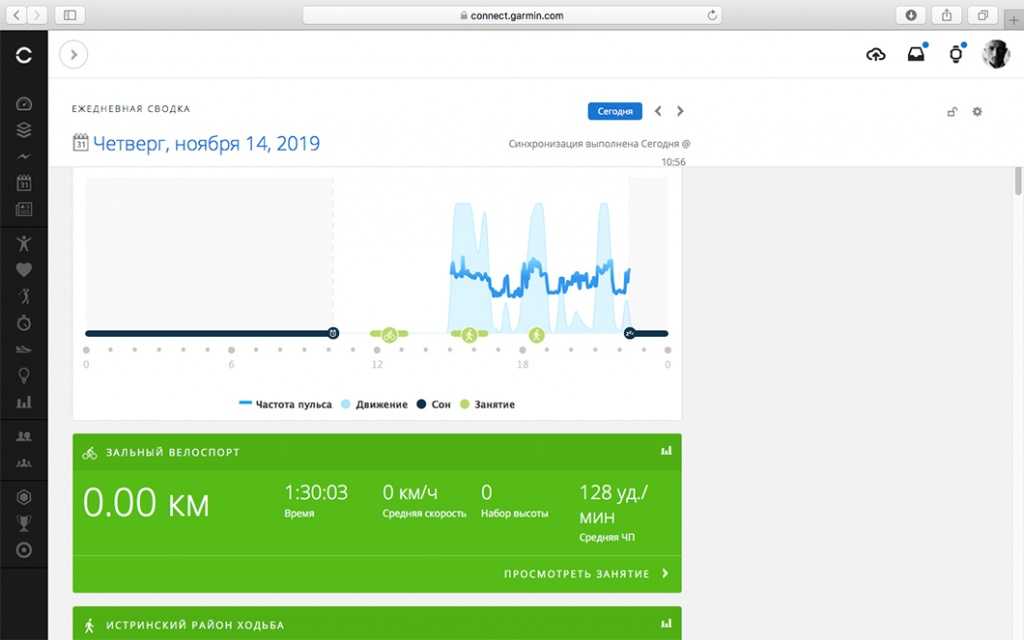Open the stopwatch icon in sidebar

(x=24, y=322)
